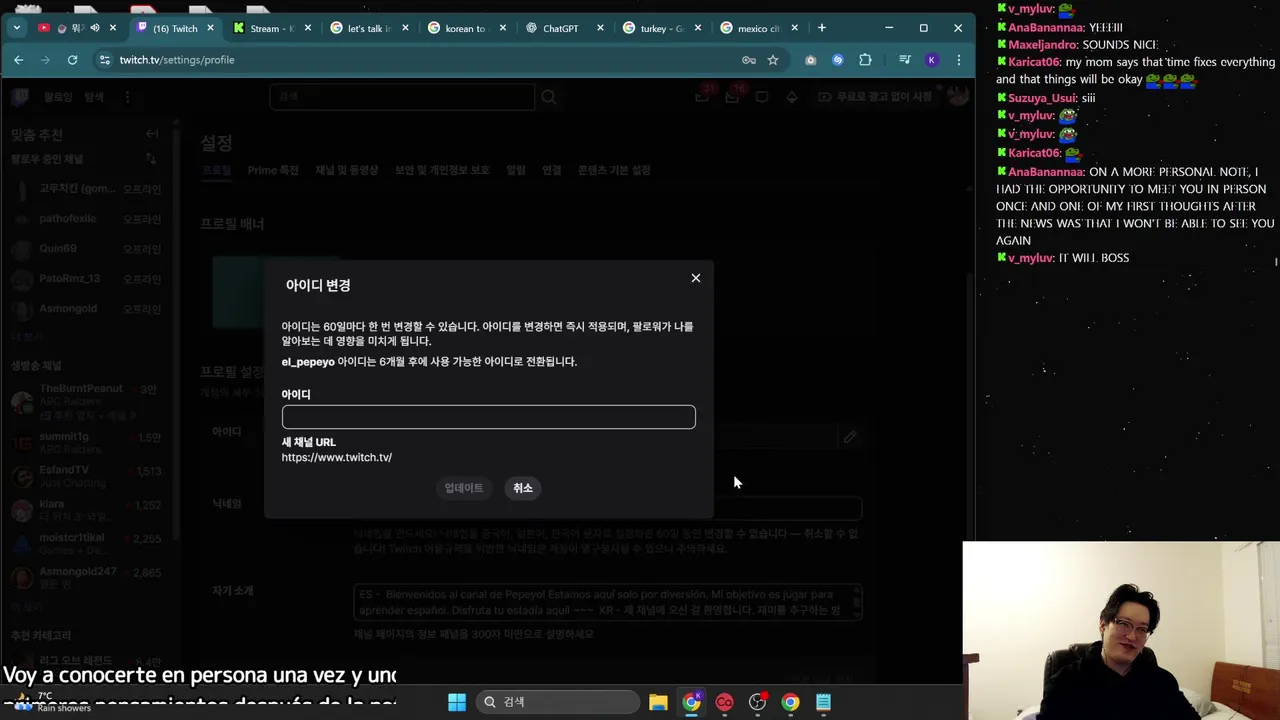
Task: Click the red Co app taskbar icon
Action: (x=724, y=702)
